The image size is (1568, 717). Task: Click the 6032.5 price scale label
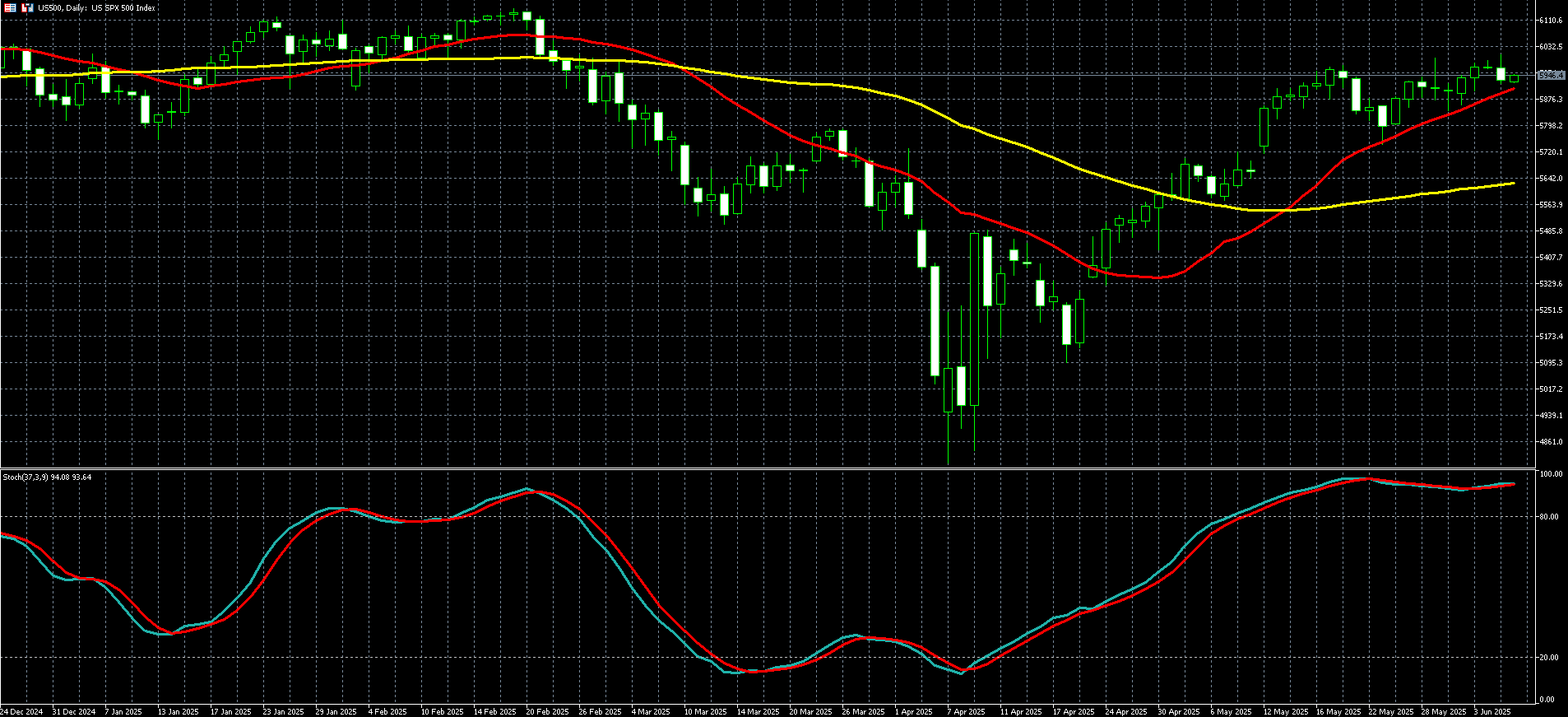pyautogui.click(x=1551, y=47)
